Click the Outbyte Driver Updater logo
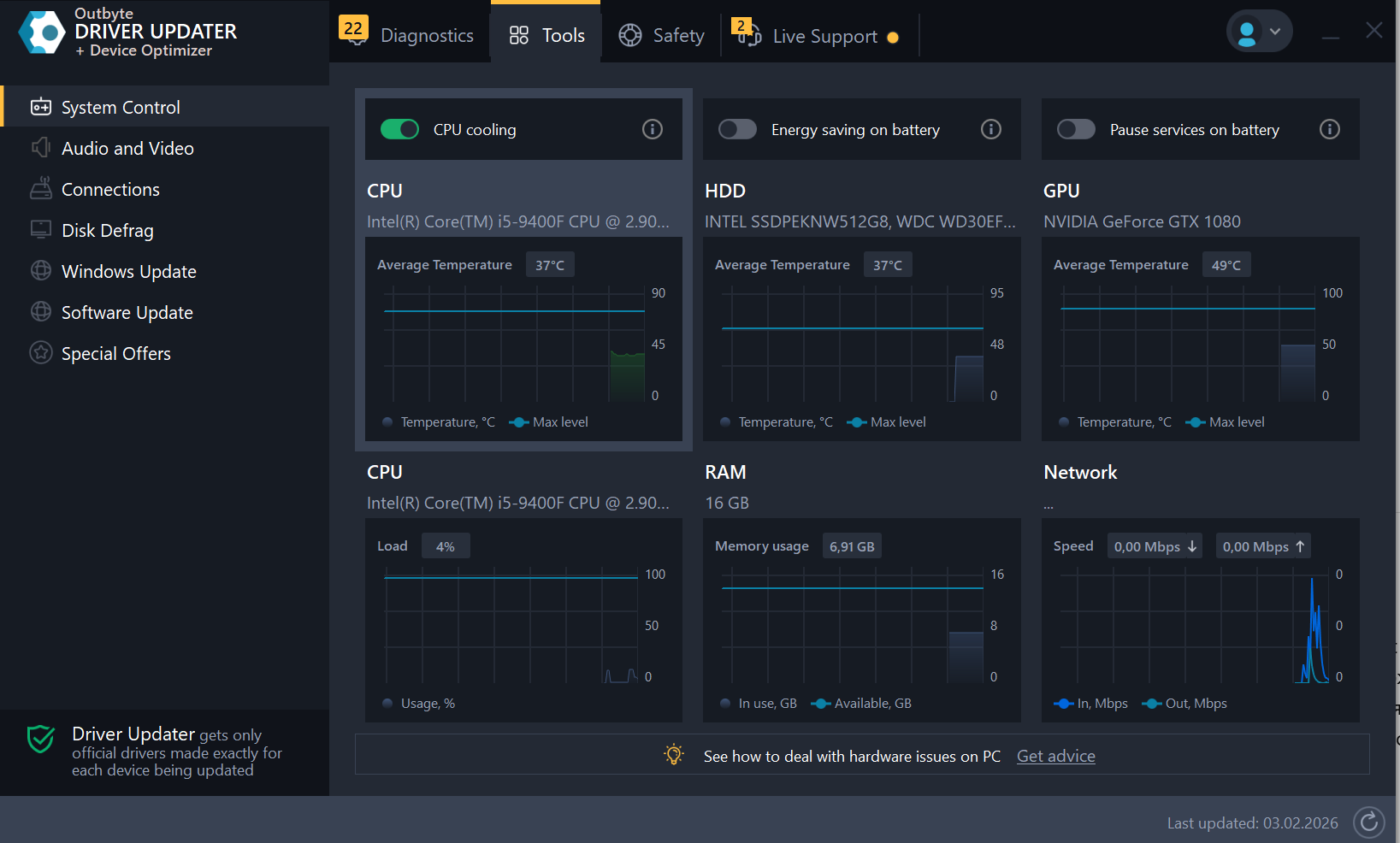The width and height of the screenshot is (1400, 843). 41,32
